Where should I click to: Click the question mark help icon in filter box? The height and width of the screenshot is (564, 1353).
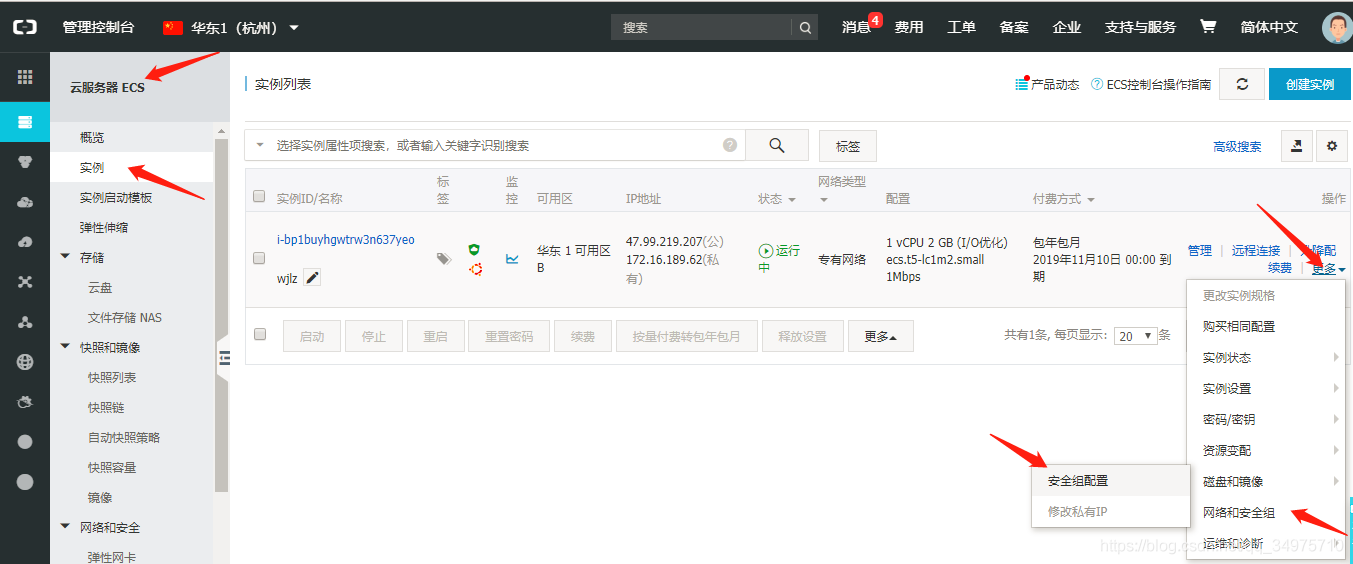point(730,145)
